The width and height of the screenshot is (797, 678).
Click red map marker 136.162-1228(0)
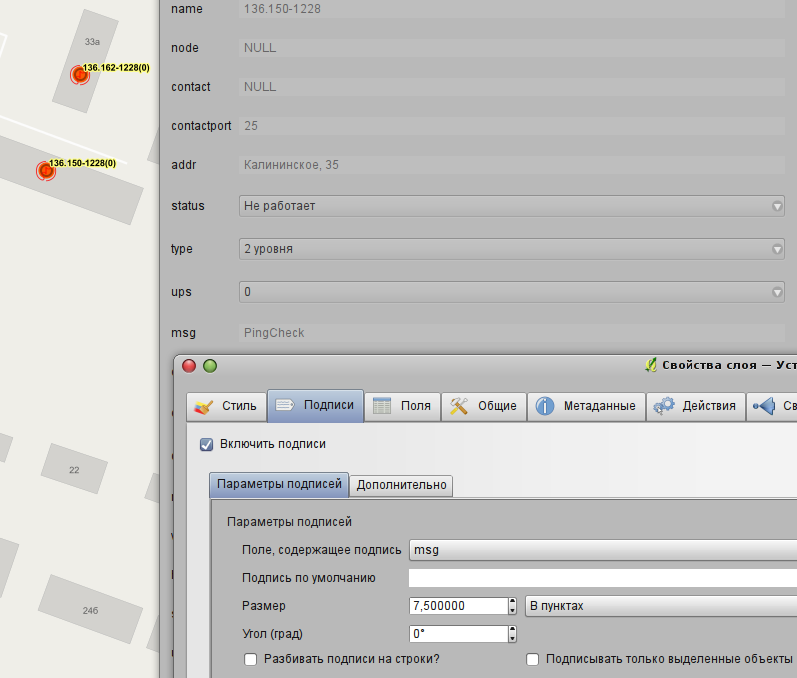coord(78,74)
